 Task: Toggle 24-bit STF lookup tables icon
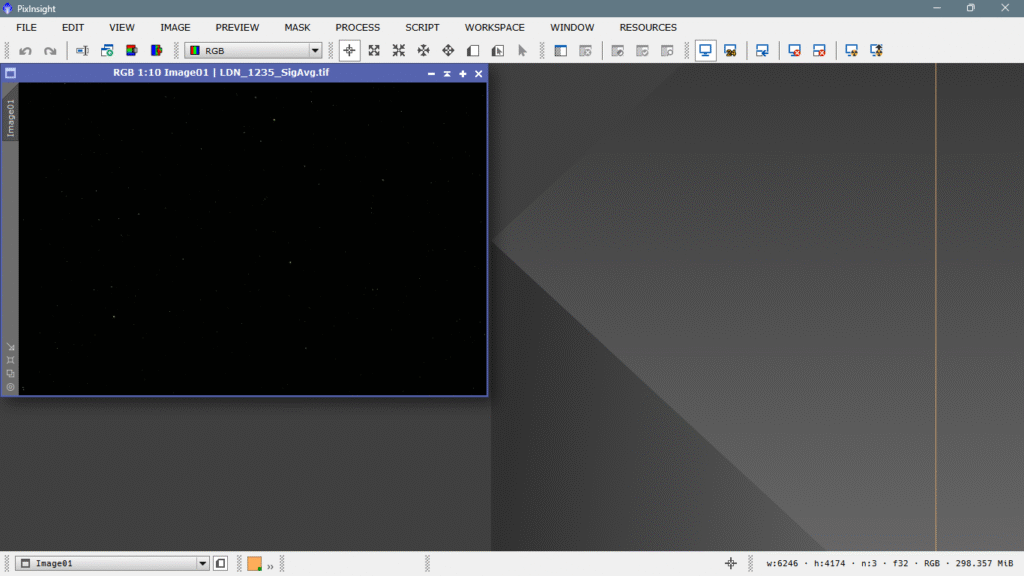pyautogui.click(x=730, y=51)
